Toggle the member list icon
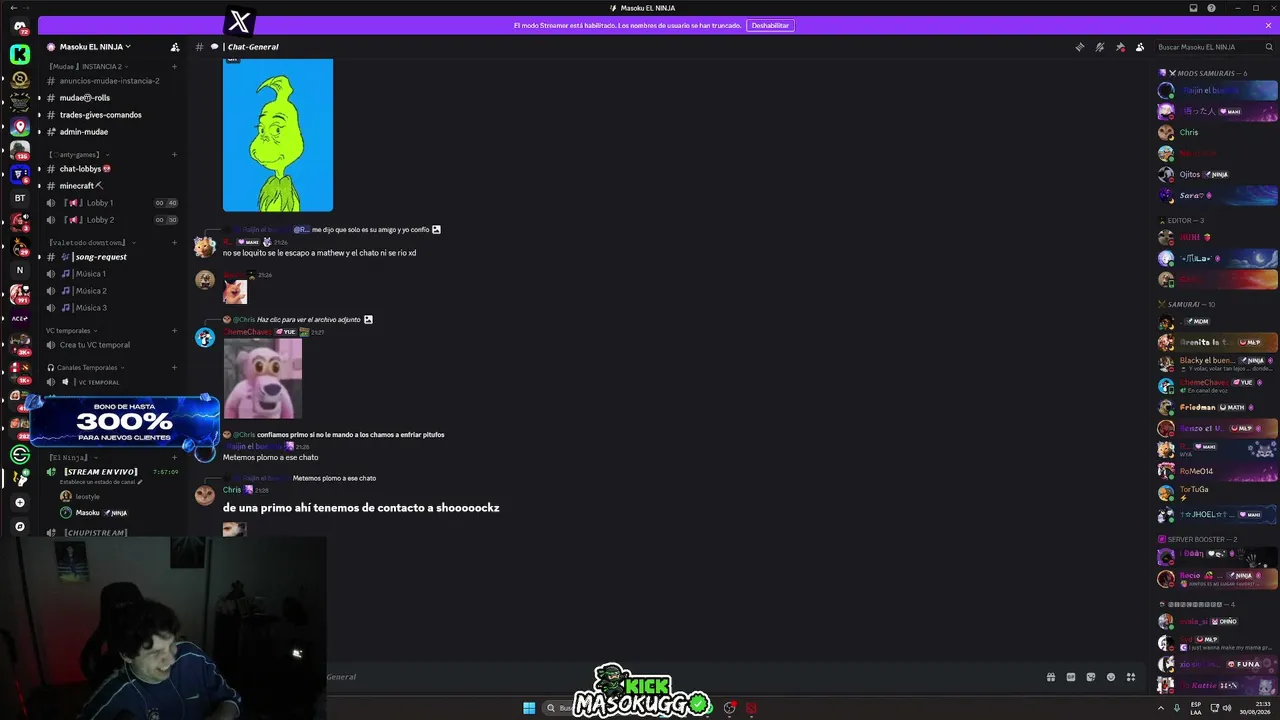 (1140, 47)
